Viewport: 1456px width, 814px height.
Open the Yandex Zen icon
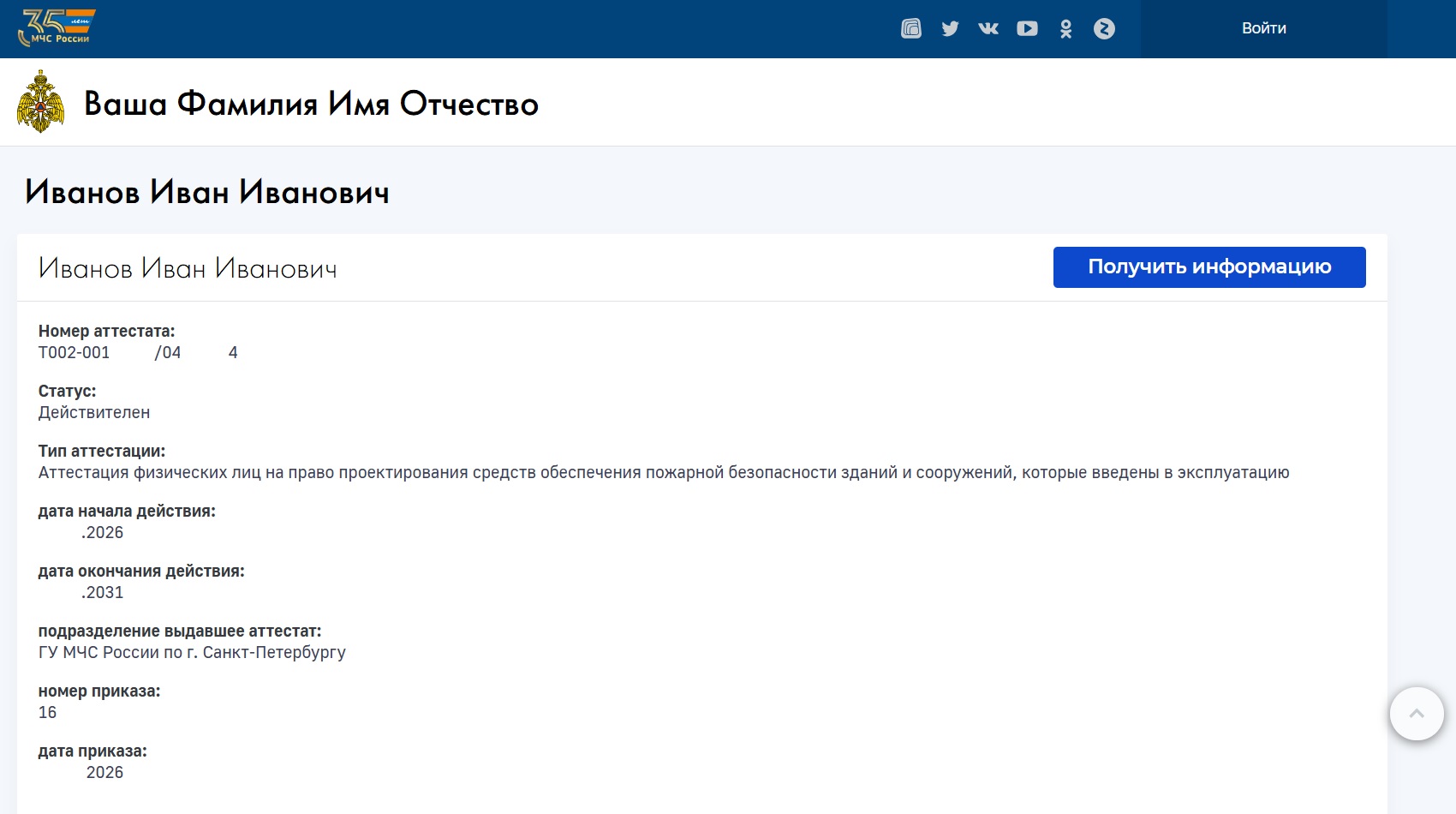pos(1105,27)
